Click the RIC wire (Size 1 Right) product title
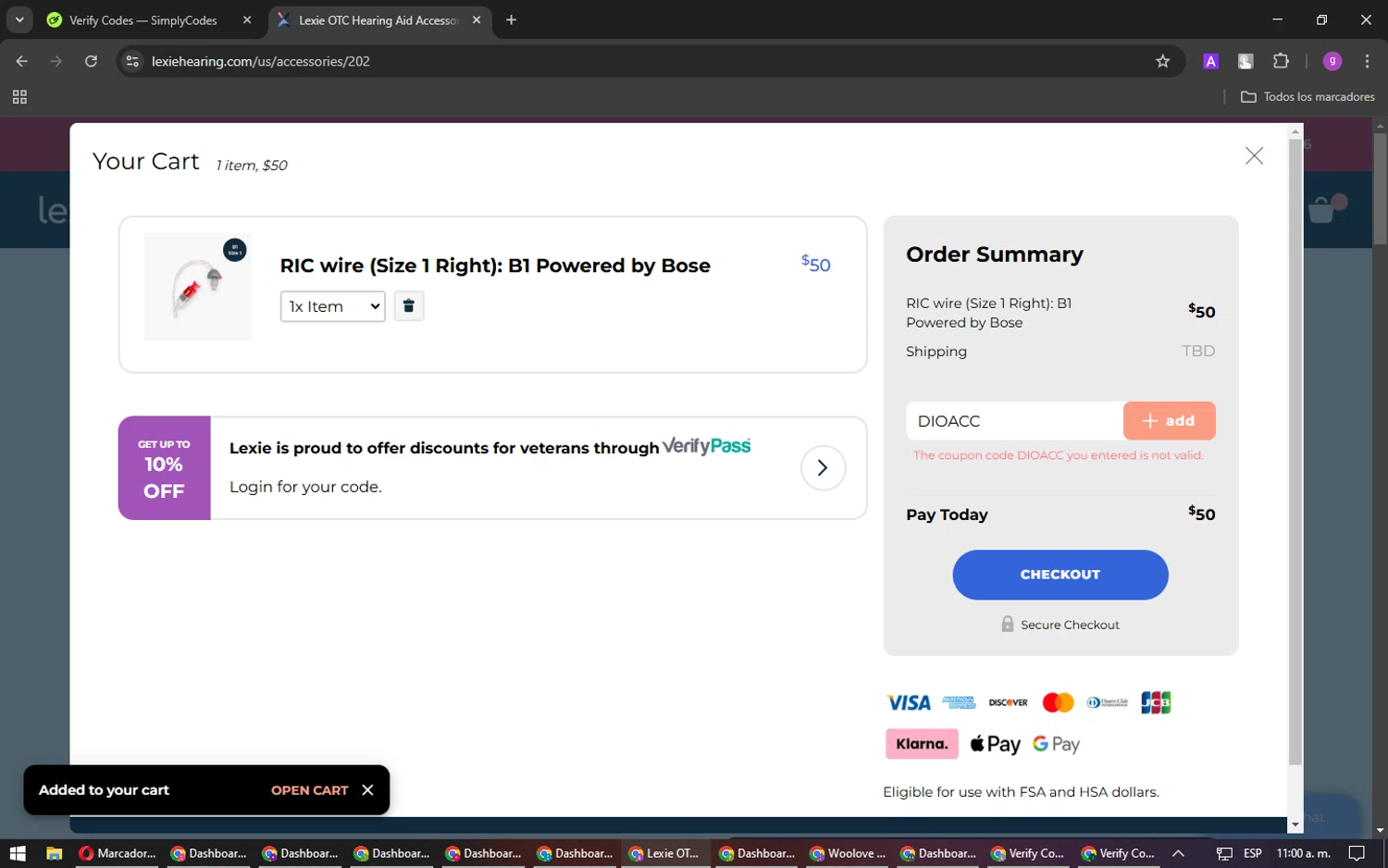The width and height of the screenshot is (1388, 868). (x=495, y=266)
